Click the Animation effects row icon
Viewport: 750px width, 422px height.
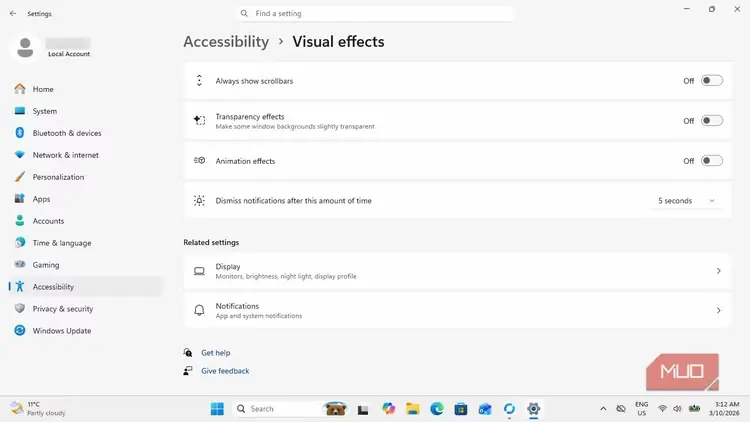[x=199, y=160]
